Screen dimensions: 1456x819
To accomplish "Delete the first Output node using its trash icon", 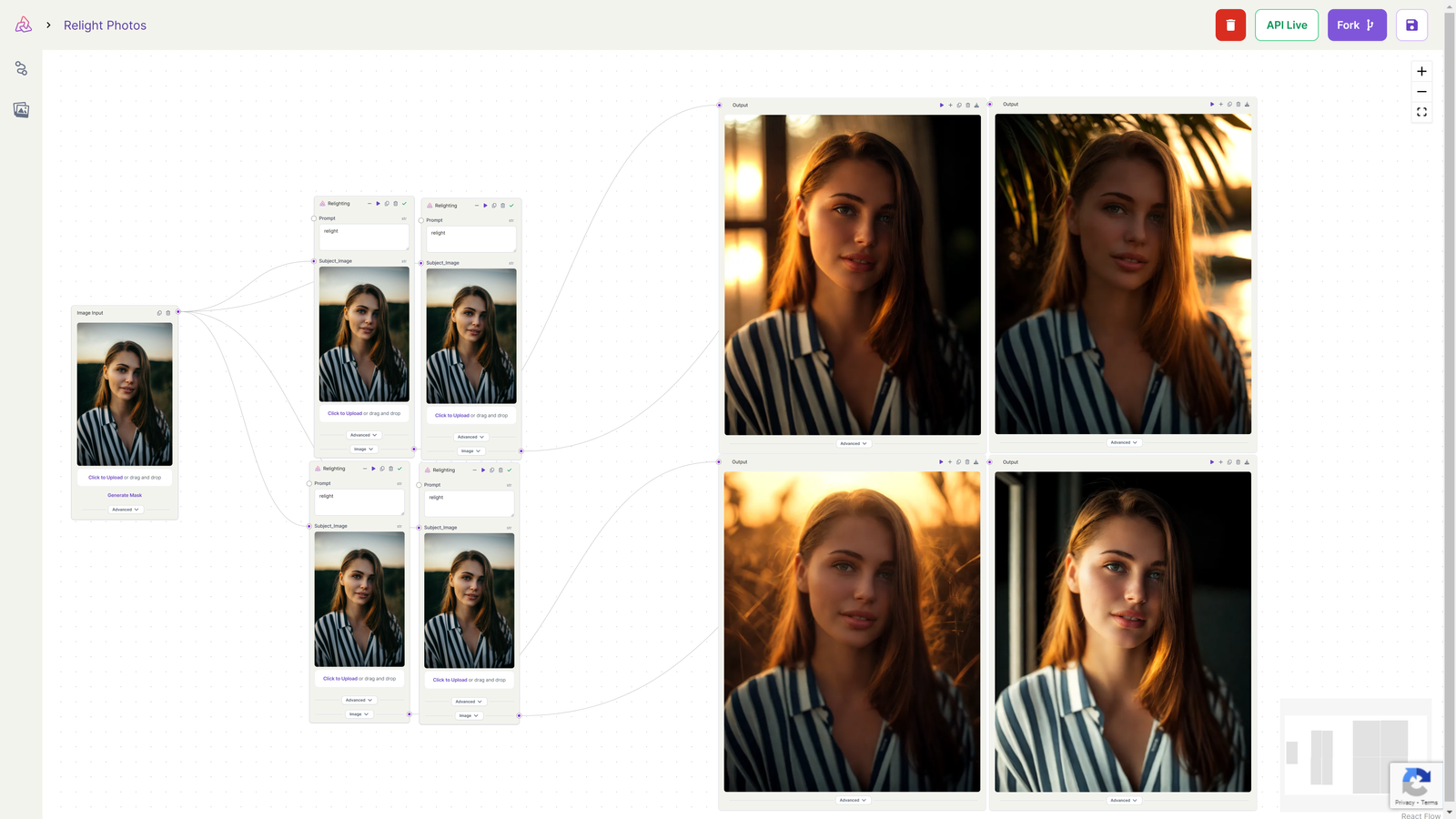I will (x=967, y=105).
